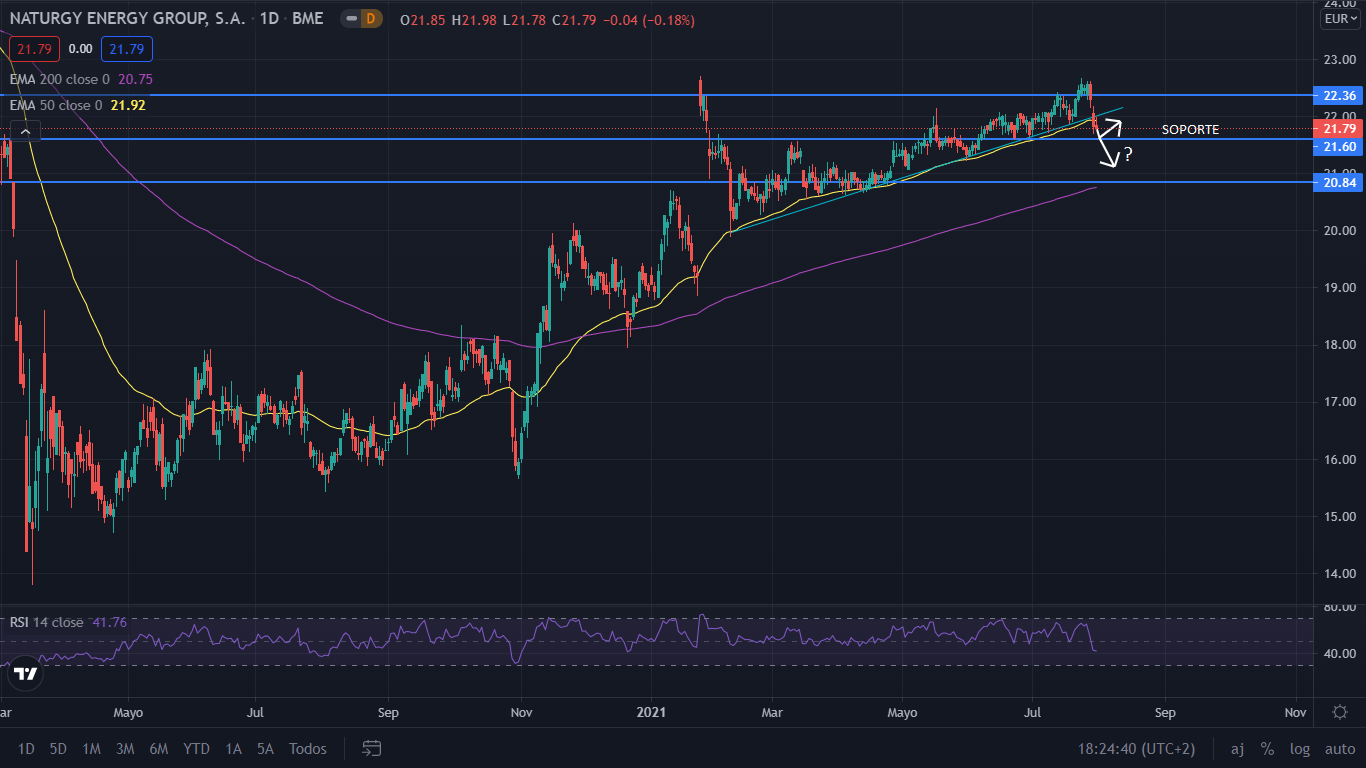
Task: Click the TradingView logo
Action: [26, 674]
